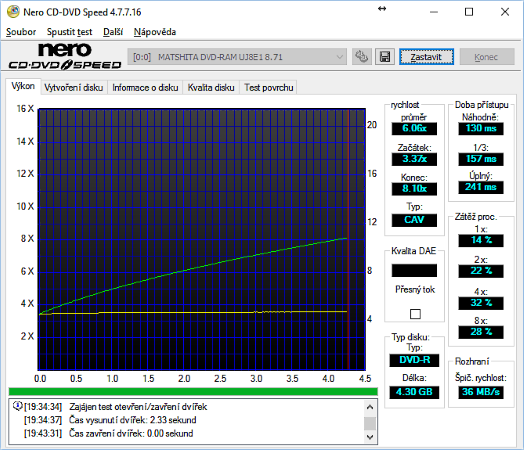Click the save results floppy disk icon

[385, 57]
